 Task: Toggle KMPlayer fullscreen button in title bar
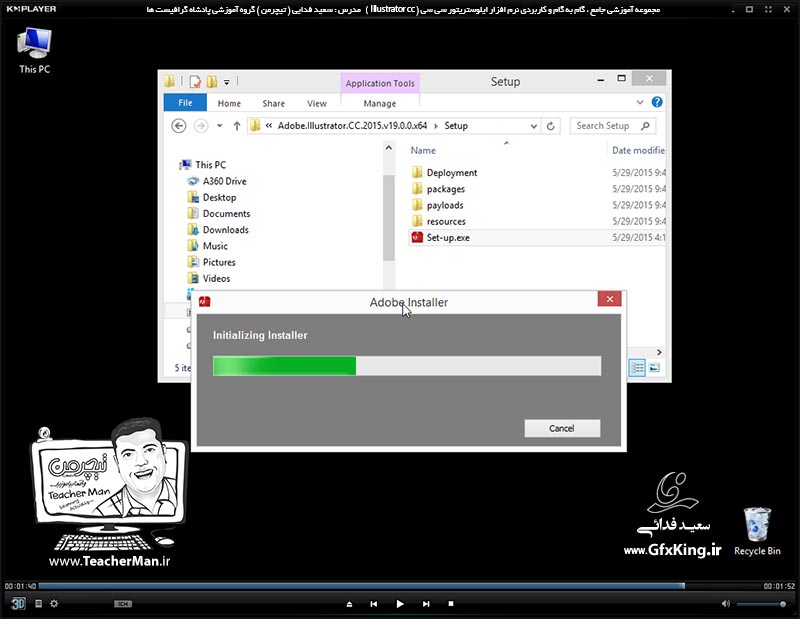(768, 9)
